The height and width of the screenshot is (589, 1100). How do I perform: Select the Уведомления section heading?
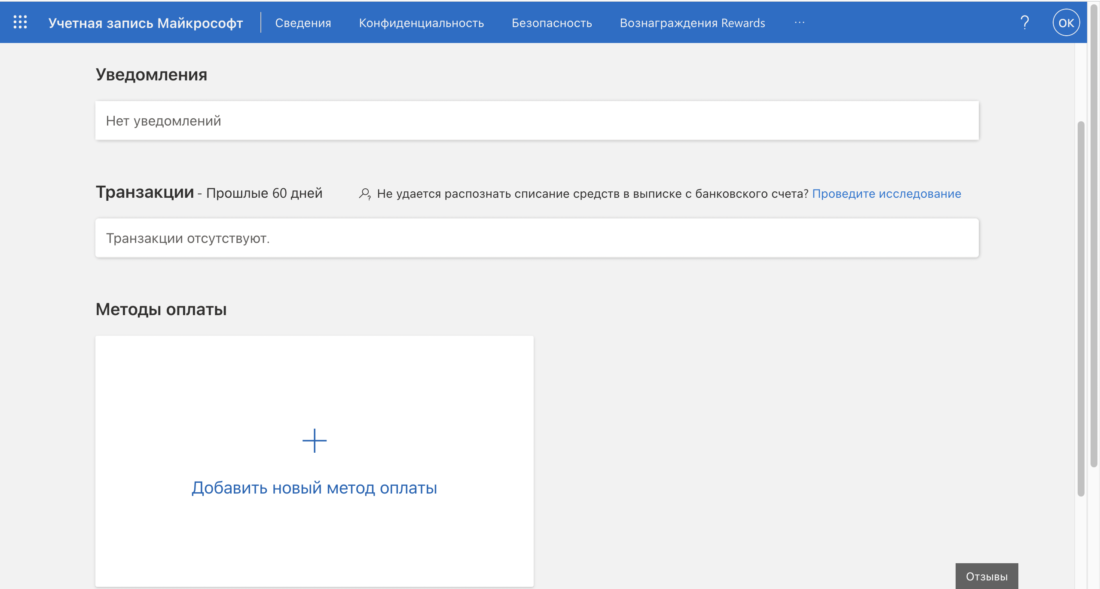pos(150,74)
